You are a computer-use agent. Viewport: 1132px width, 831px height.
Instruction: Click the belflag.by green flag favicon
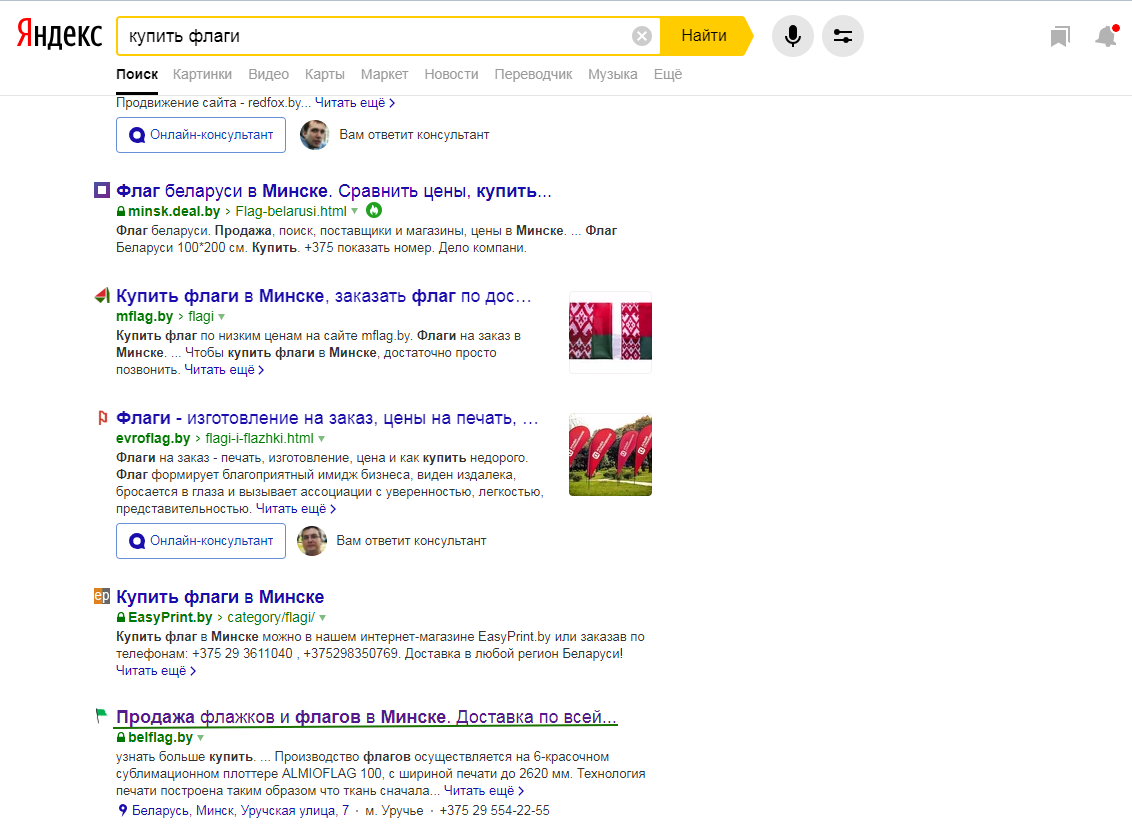coord(101,716)
